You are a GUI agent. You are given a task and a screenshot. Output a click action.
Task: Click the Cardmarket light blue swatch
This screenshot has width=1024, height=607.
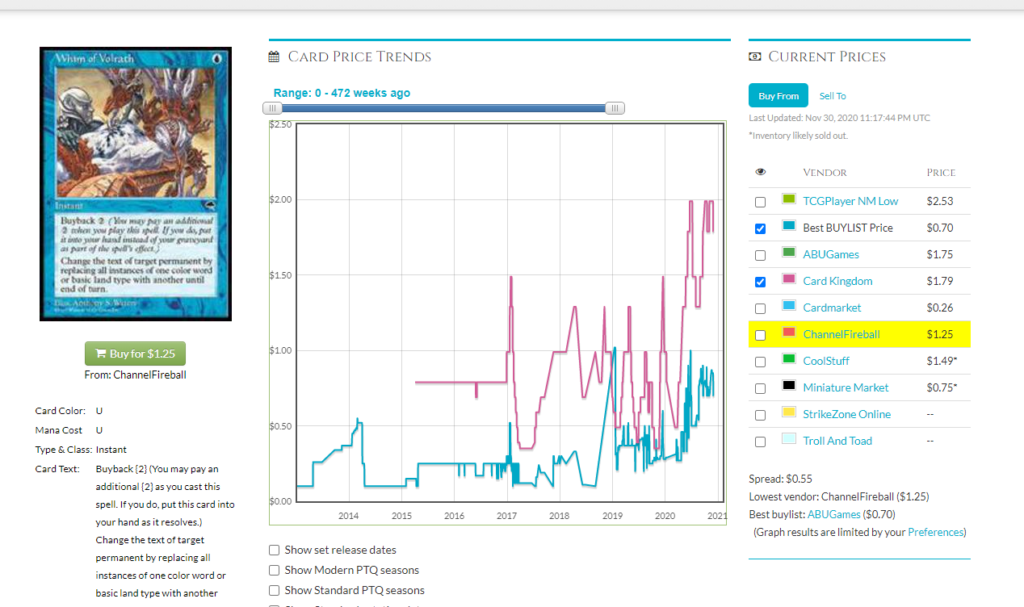(789, 305)
